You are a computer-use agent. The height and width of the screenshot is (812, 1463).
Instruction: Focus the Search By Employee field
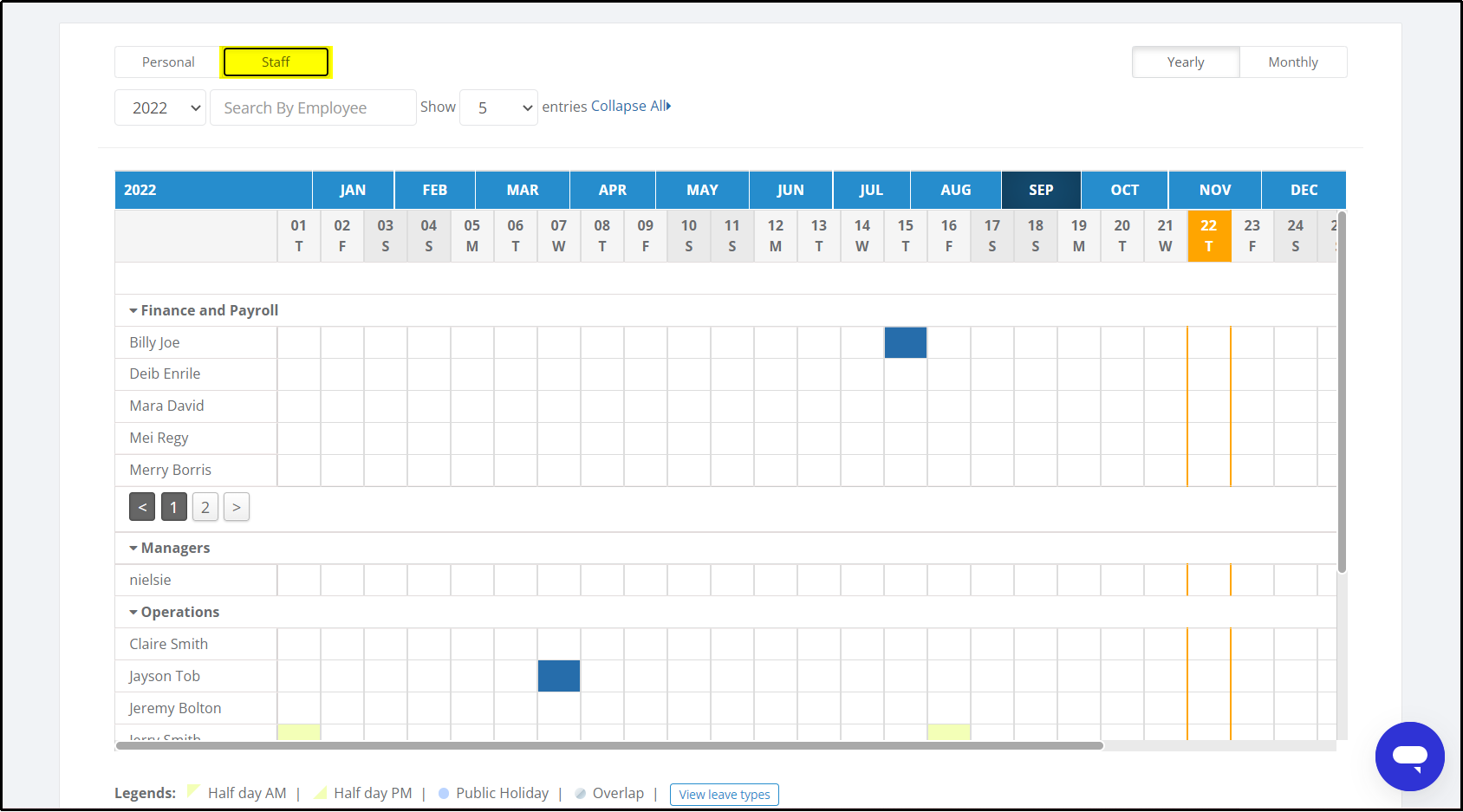click(x=313, y=107)
